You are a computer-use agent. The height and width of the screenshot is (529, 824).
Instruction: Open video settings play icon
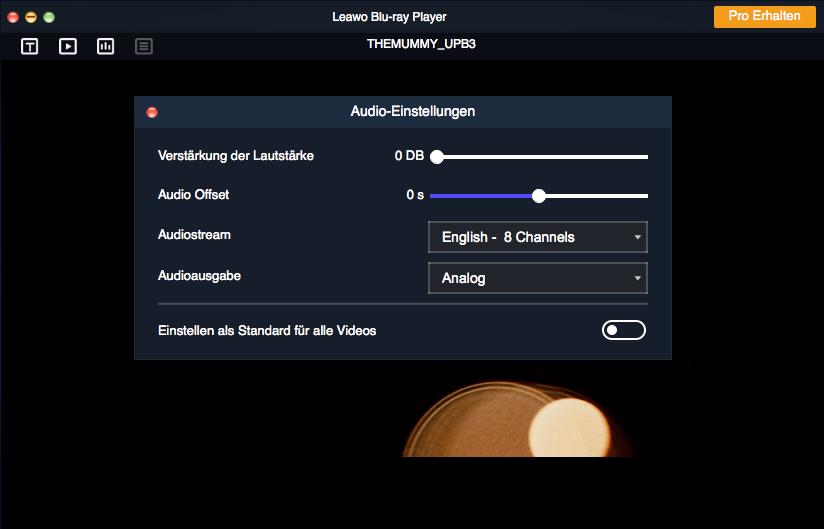pos(68,46)
